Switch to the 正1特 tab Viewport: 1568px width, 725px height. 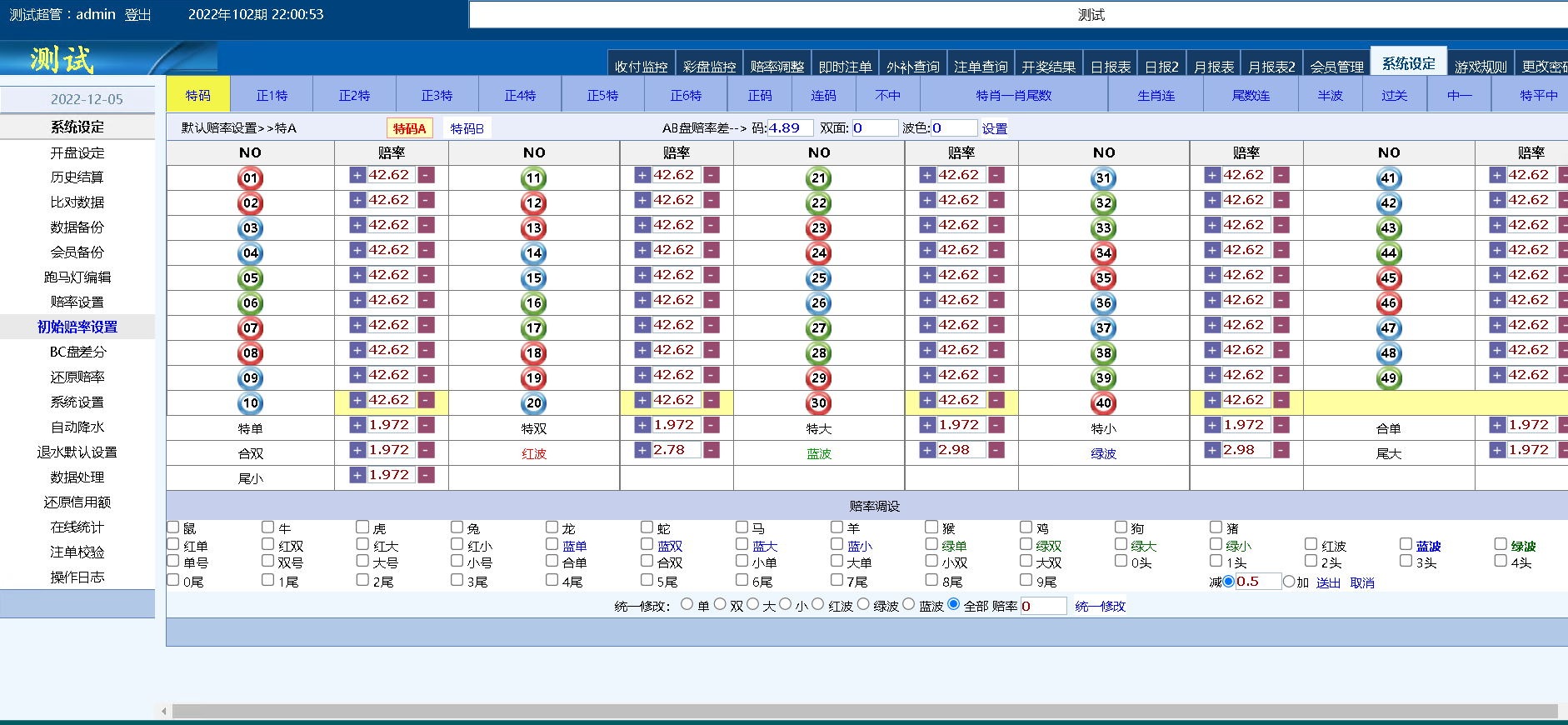coord(272,95)
